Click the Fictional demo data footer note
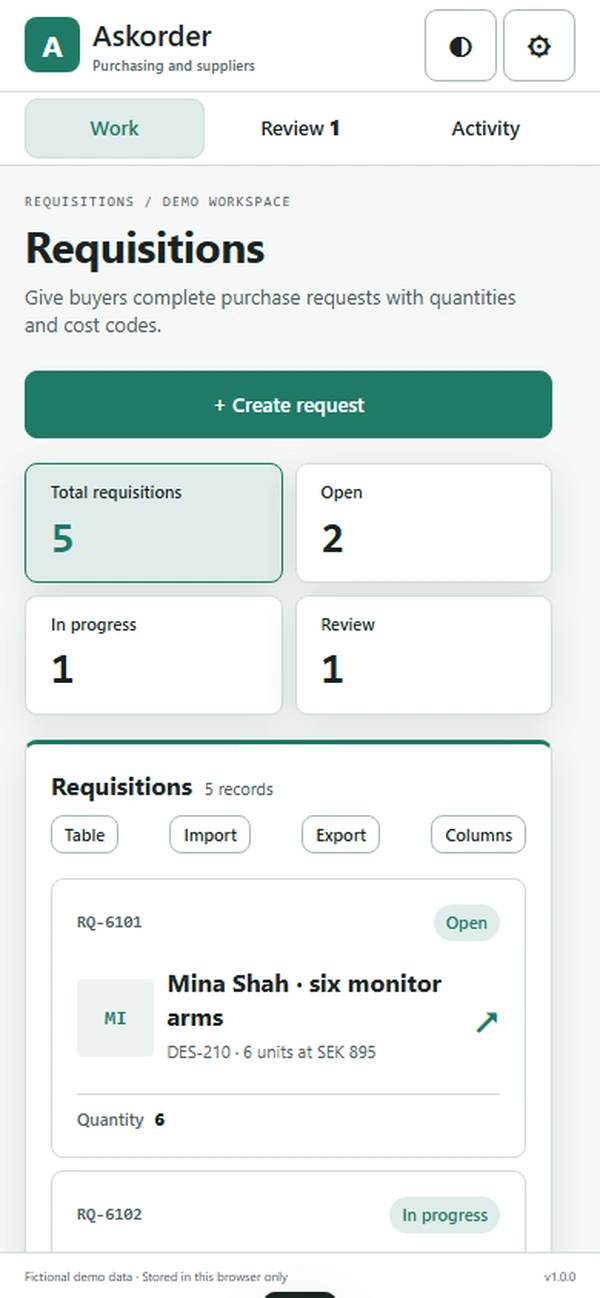Viewport: 600px width, 1298px height. pos(156,1277)
